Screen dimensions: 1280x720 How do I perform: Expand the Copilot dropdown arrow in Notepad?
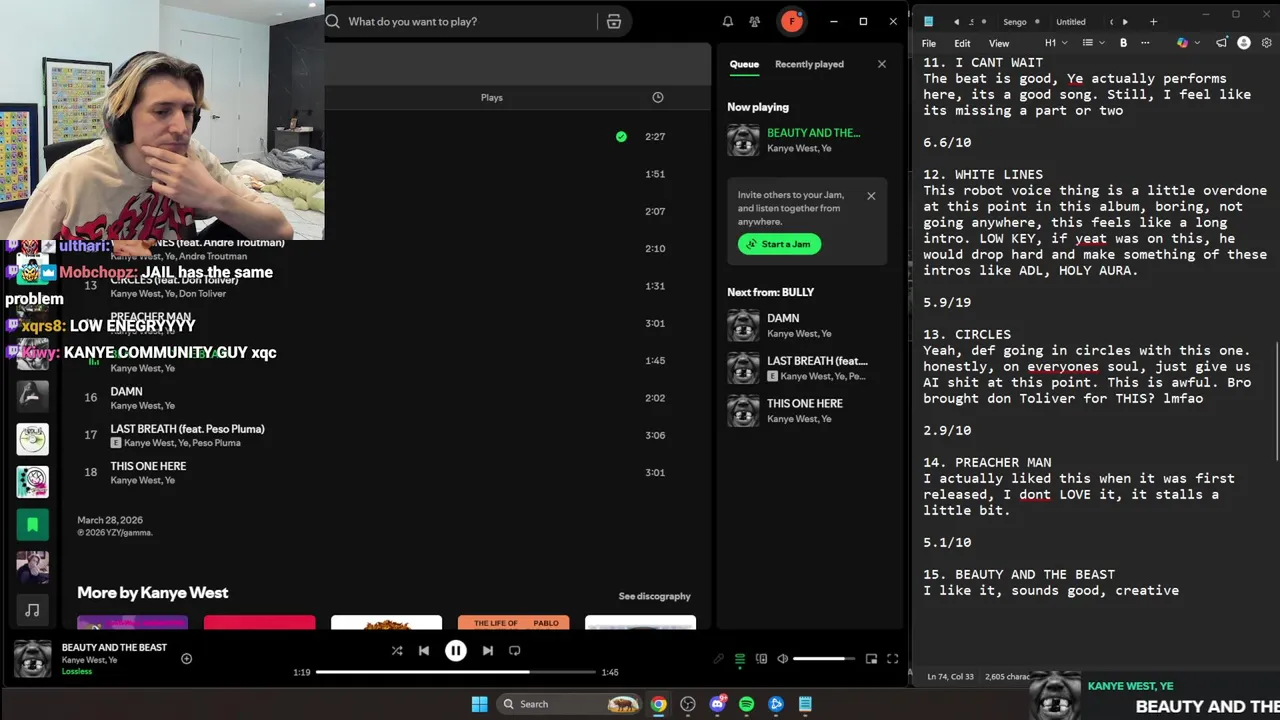point(1196,43)
